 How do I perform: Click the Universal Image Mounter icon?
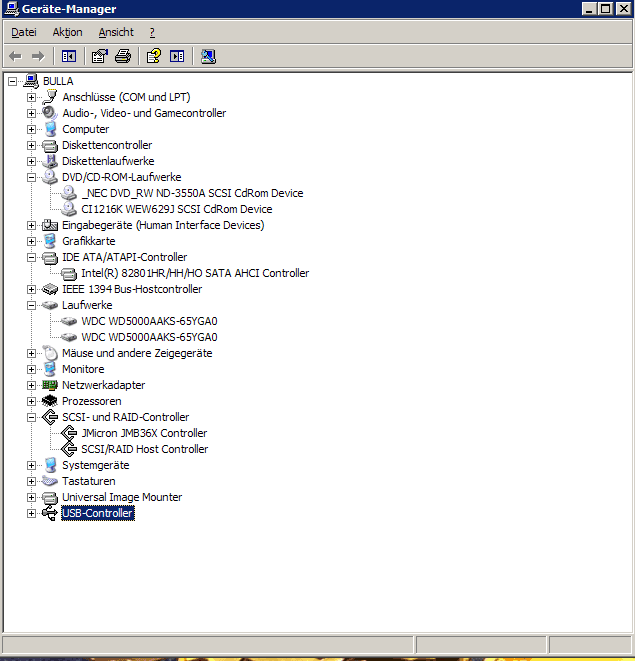[x=50, y=497]
